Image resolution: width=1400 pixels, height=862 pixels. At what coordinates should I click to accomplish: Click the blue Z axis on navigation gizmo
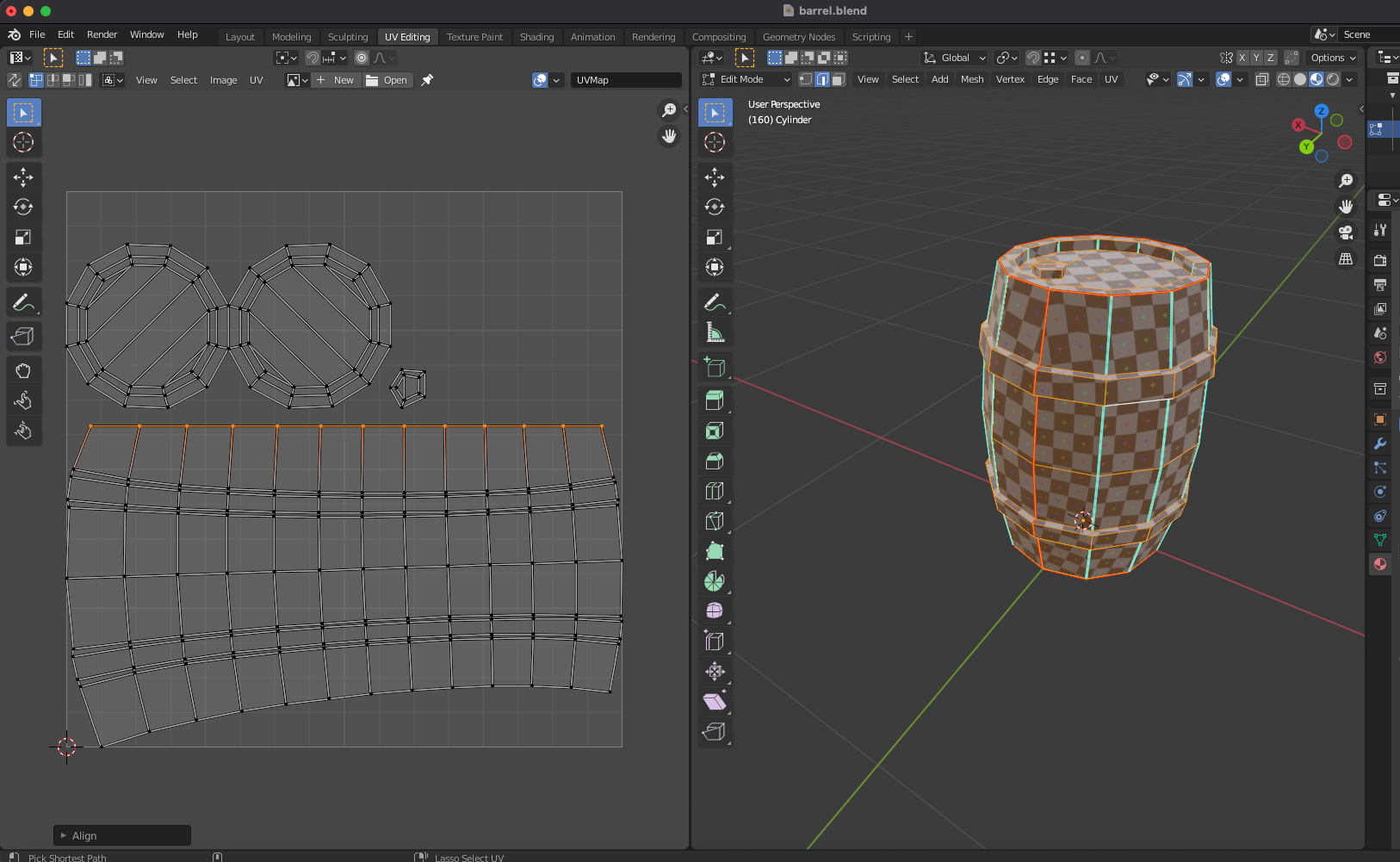pyautogui.click(x=1321, y=111)
